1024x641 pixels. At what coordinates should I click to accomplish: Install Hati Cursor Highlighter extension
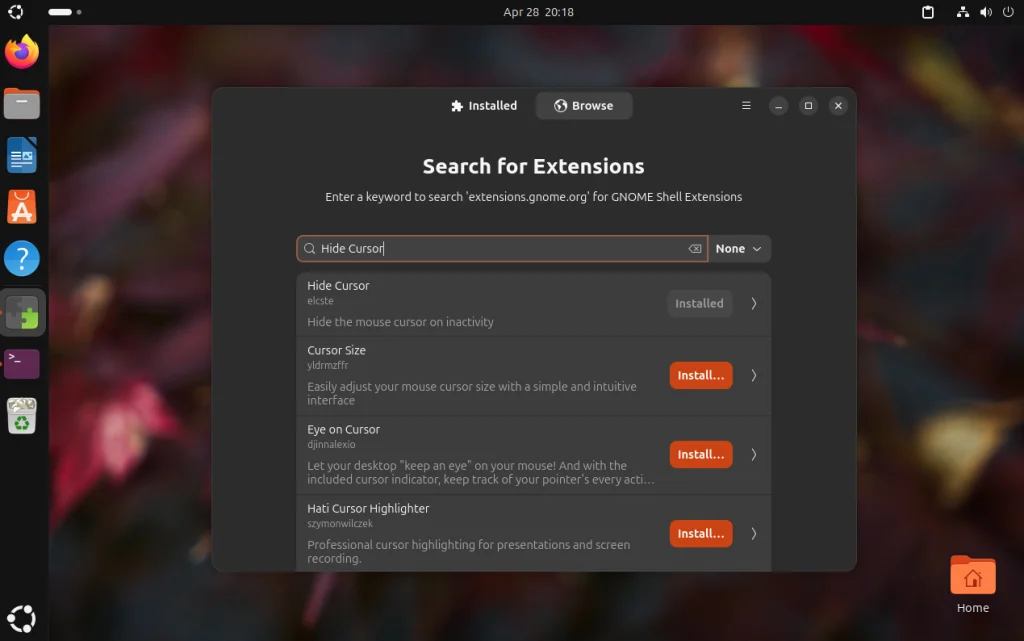pos(701,533)
